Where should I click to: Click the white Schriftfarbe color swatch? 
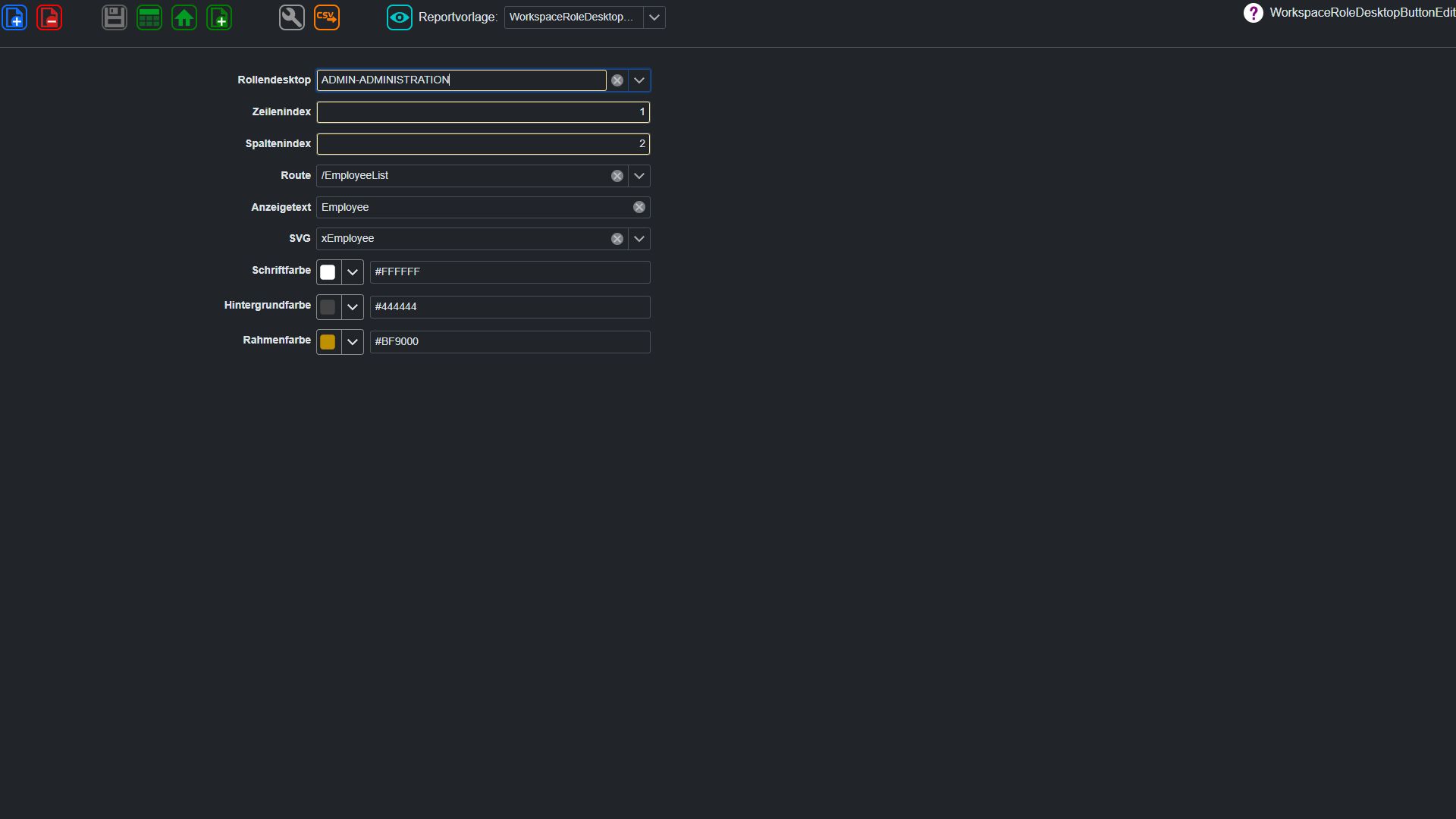coord(328,272)
